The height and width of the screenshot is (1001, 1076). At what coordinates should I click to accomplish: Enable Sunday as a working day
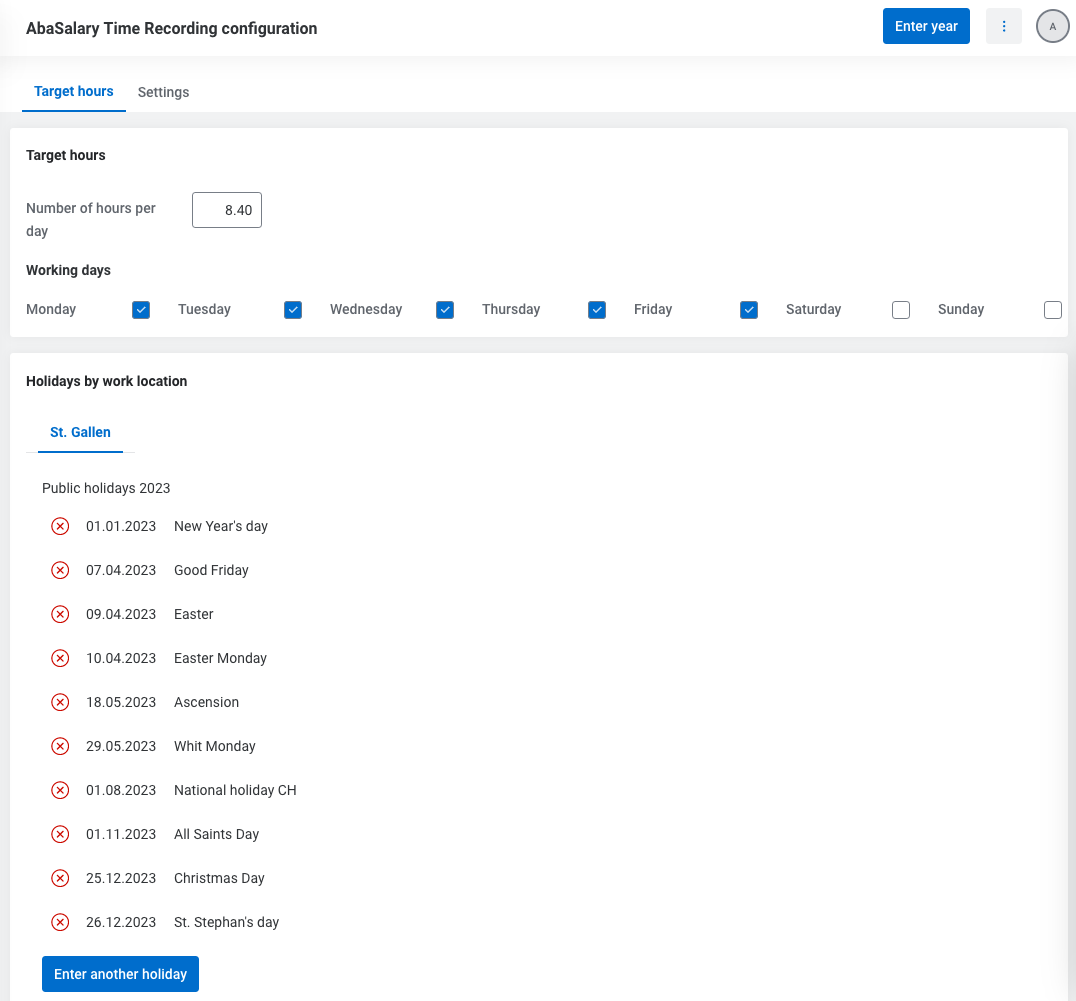tap(1053, 310)
